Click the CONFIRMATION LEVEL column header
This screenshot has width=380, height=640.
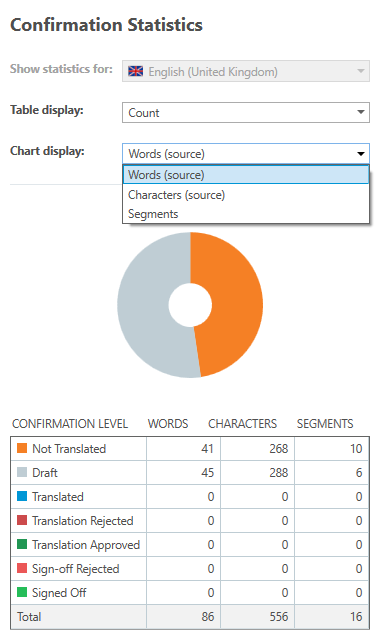70,424
